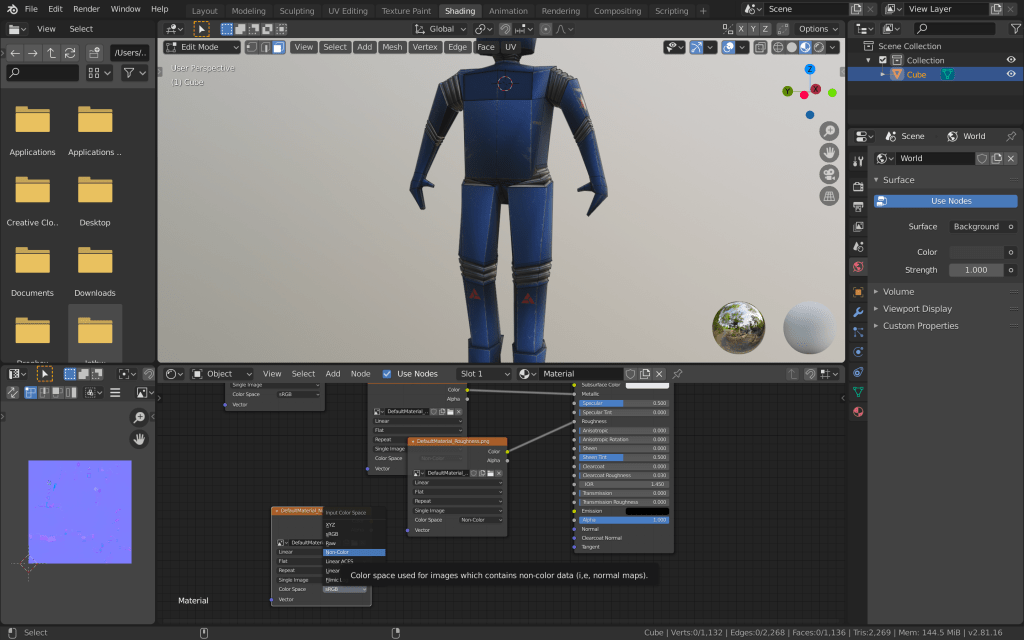Switch perspective/orthographic with the grid icon
Image resolution: width=1024 pixels, height=640 pixels.
(x=829, y=196)
